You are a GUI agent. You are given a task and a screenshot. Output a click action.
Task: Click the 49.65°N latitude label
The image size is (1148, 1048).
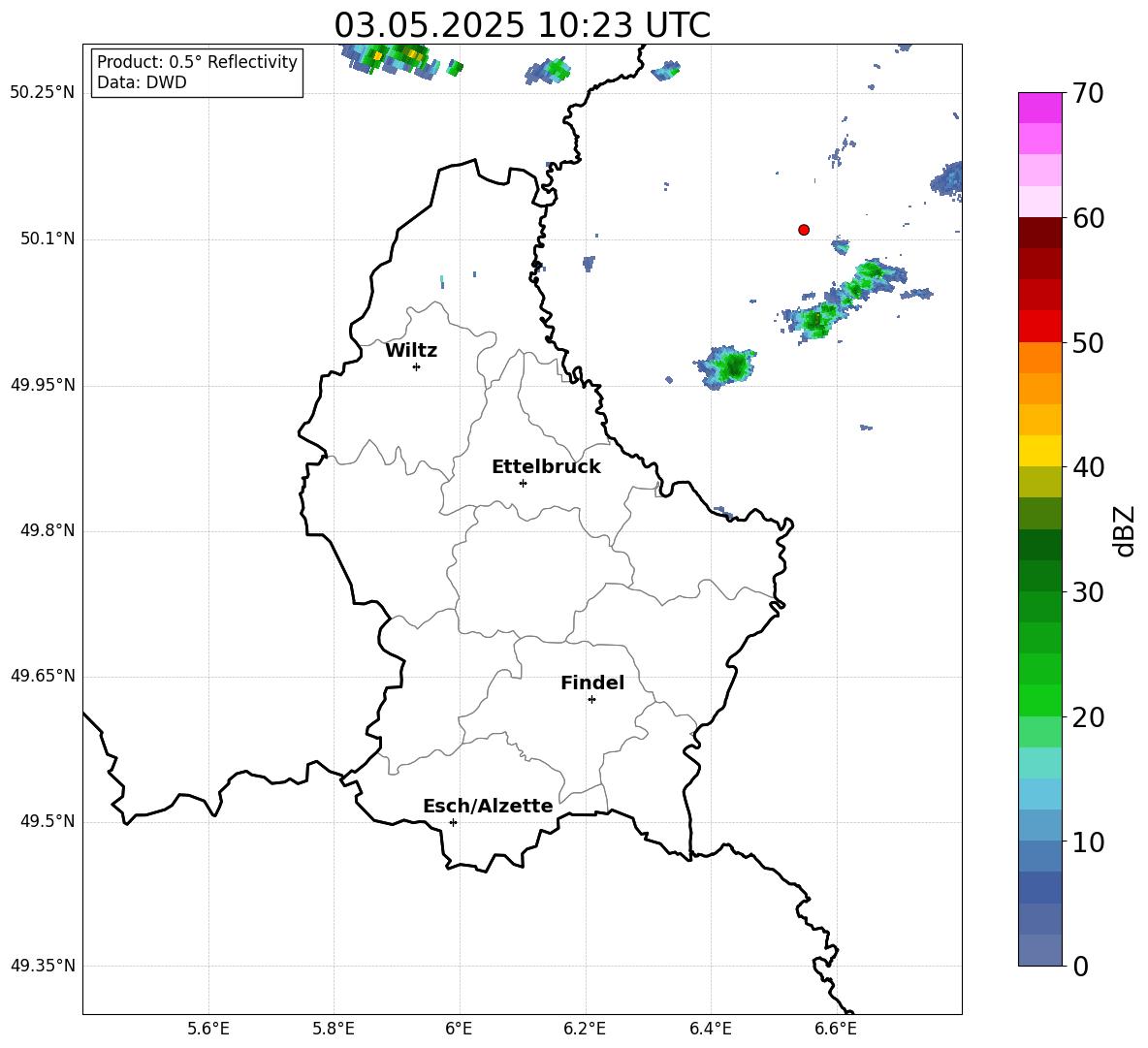(43, 676)
